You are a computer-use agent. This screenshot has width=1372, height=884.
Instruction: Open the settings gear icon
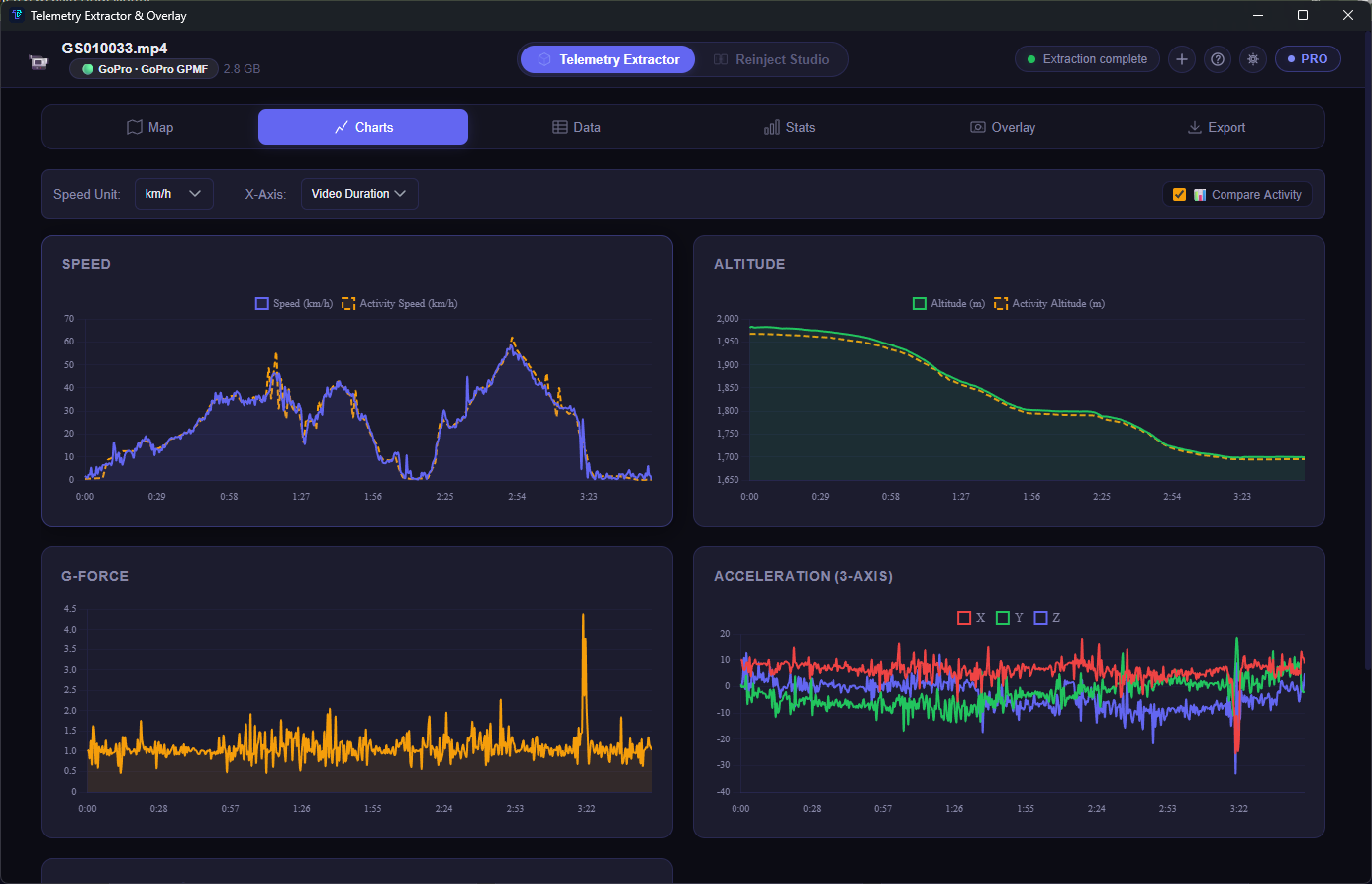coord(1252,59)
